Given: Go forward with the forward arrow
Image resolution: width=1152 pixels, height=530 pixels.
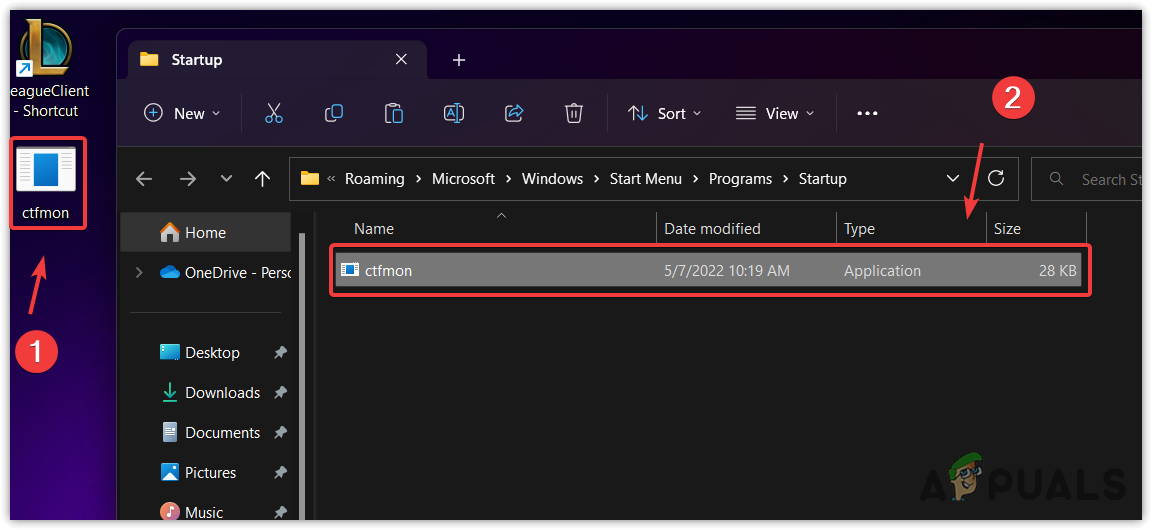Looking at the screenshot, I should pyautogui.click(x=188, y=179).
